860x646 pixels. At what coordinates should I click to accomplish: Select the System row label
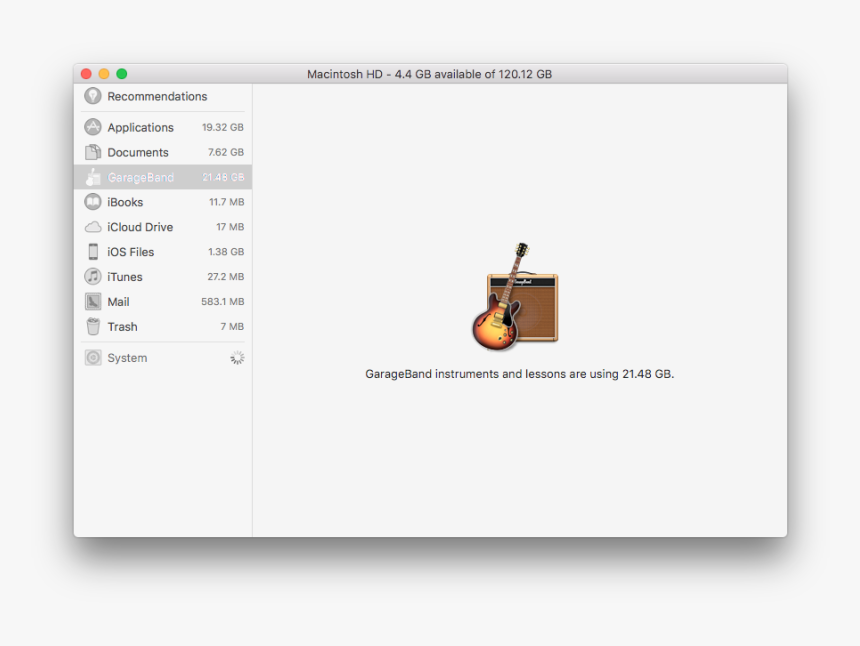pyautogui.click(x=127, y=358)
